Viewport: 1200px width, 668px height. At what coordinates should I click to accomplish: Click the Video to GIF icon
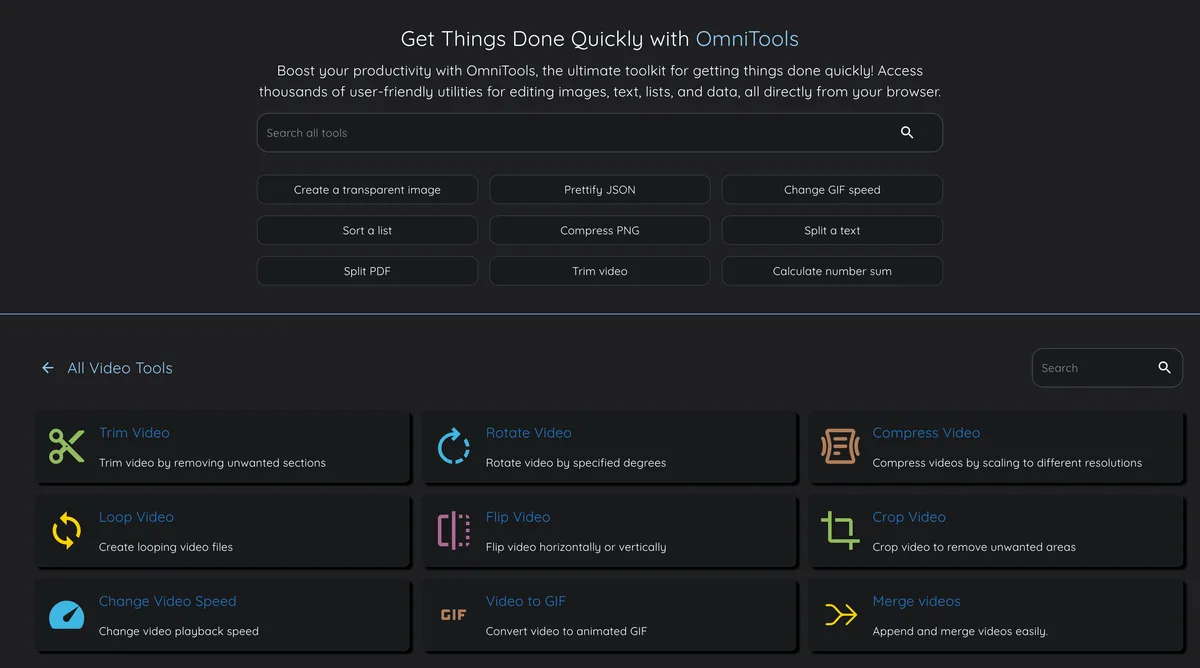click(454, 615)
